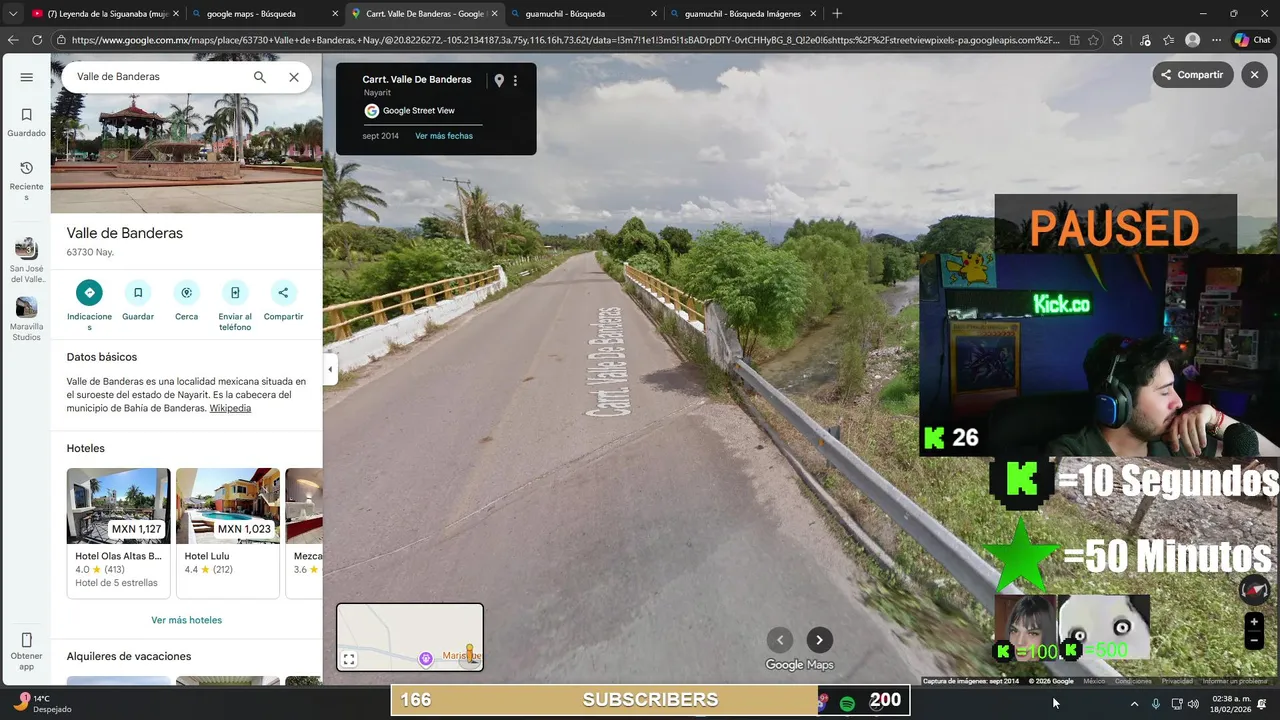This screenshot has width=1280, height=720.
Task: Click the Indicaciones directions button
Action: tap(89, 304)
